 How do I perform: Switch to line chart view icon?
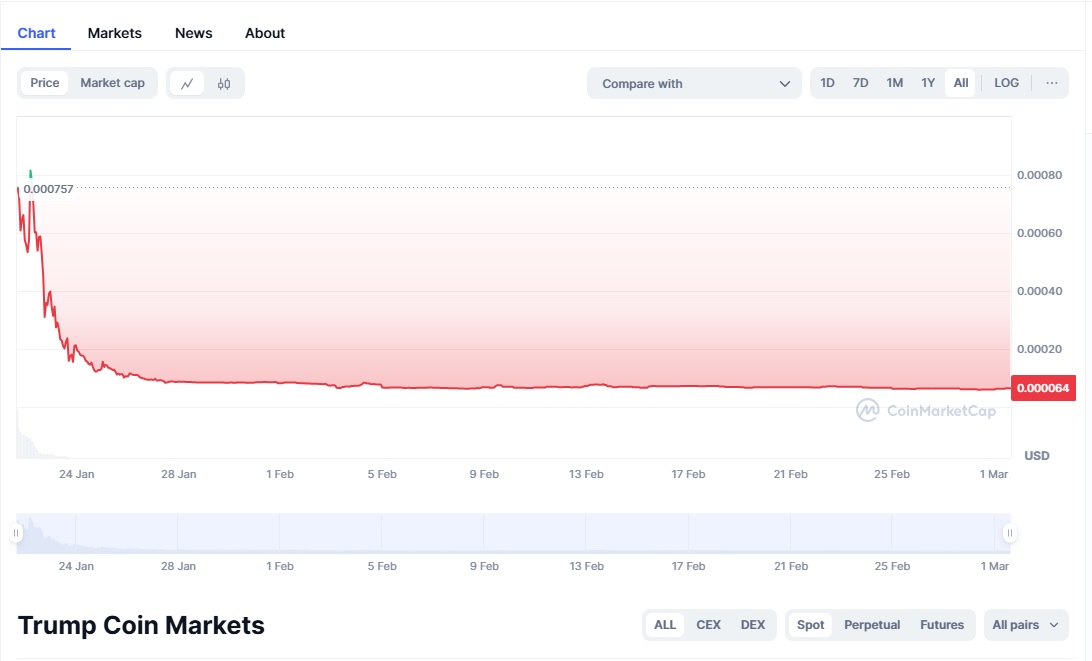click(x=187, y=84)
